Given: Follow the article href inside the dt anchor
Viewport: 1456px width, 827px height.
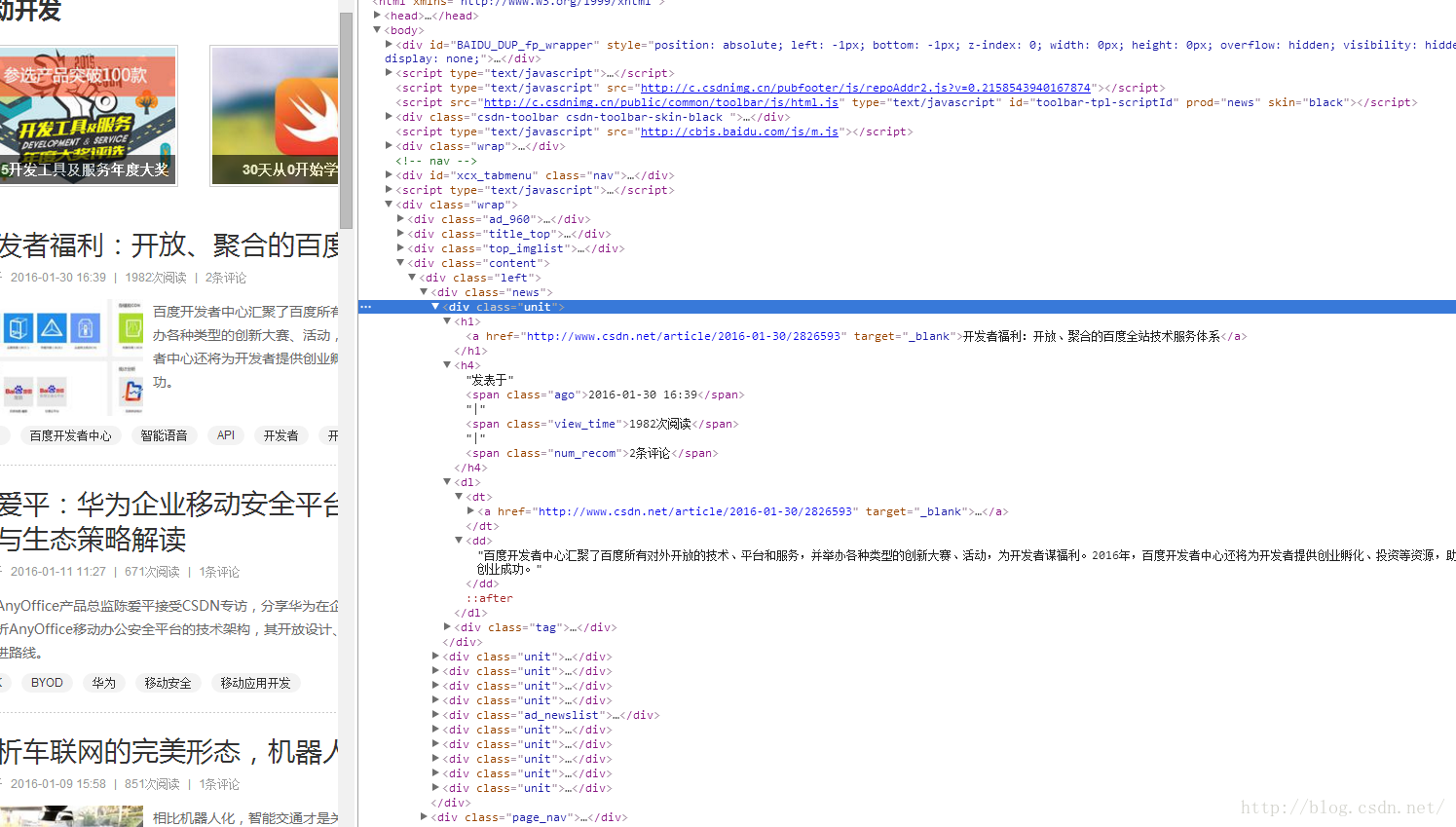Looking at the screenshot, I should pyautogui.click(x=694, y=511).
